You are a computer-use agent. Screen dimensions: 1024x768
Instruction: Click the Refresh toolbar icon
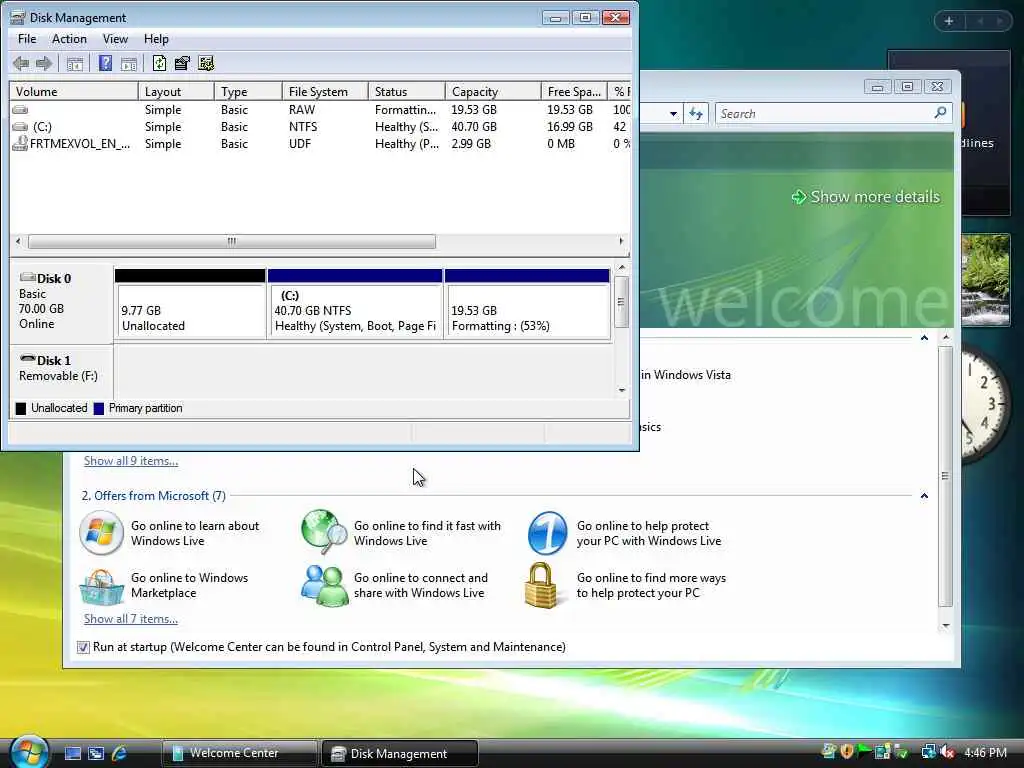tap(159, 63)
